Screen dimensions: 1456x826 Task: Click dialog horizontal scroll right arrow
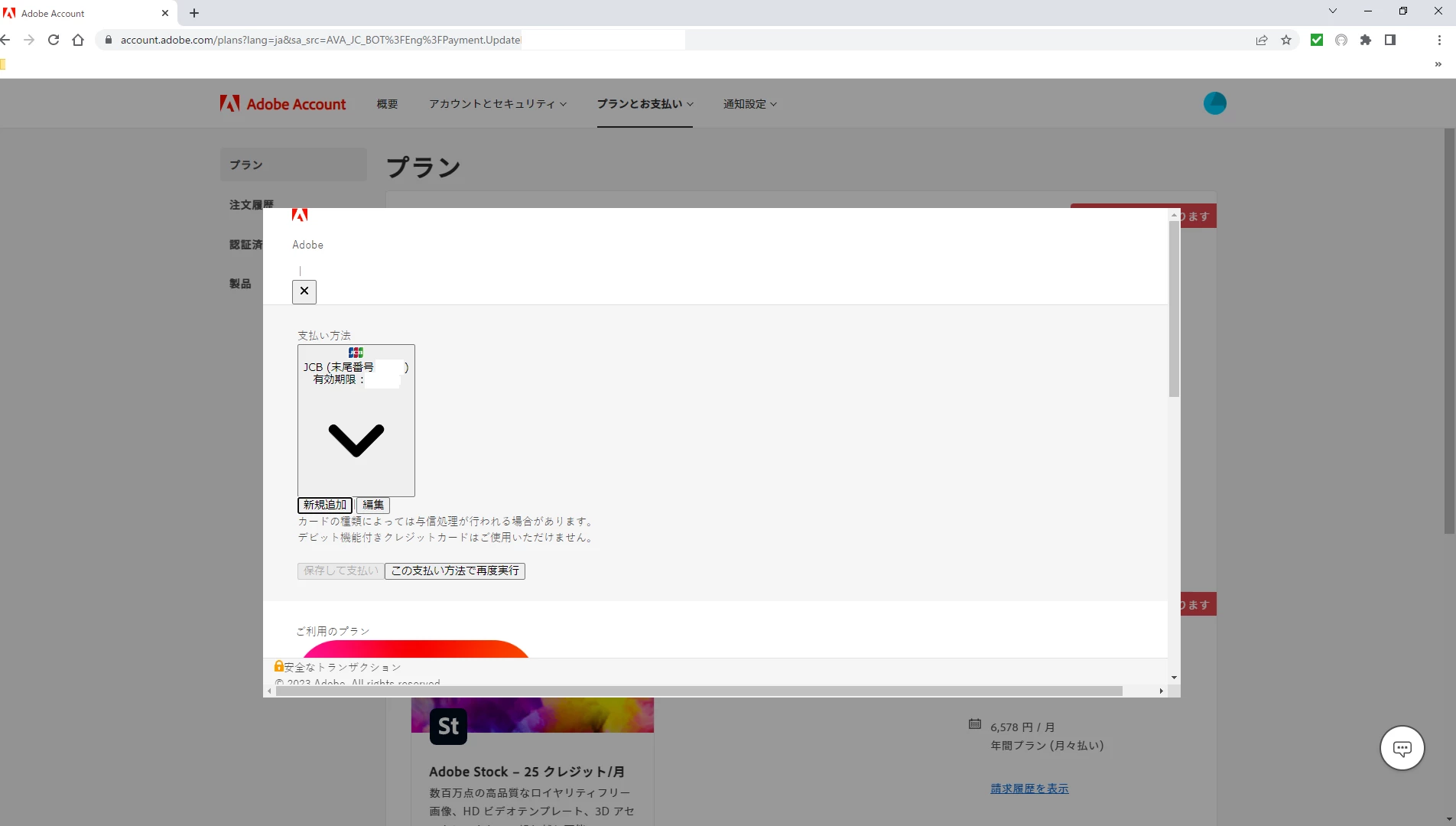[x=1161, y=691]
